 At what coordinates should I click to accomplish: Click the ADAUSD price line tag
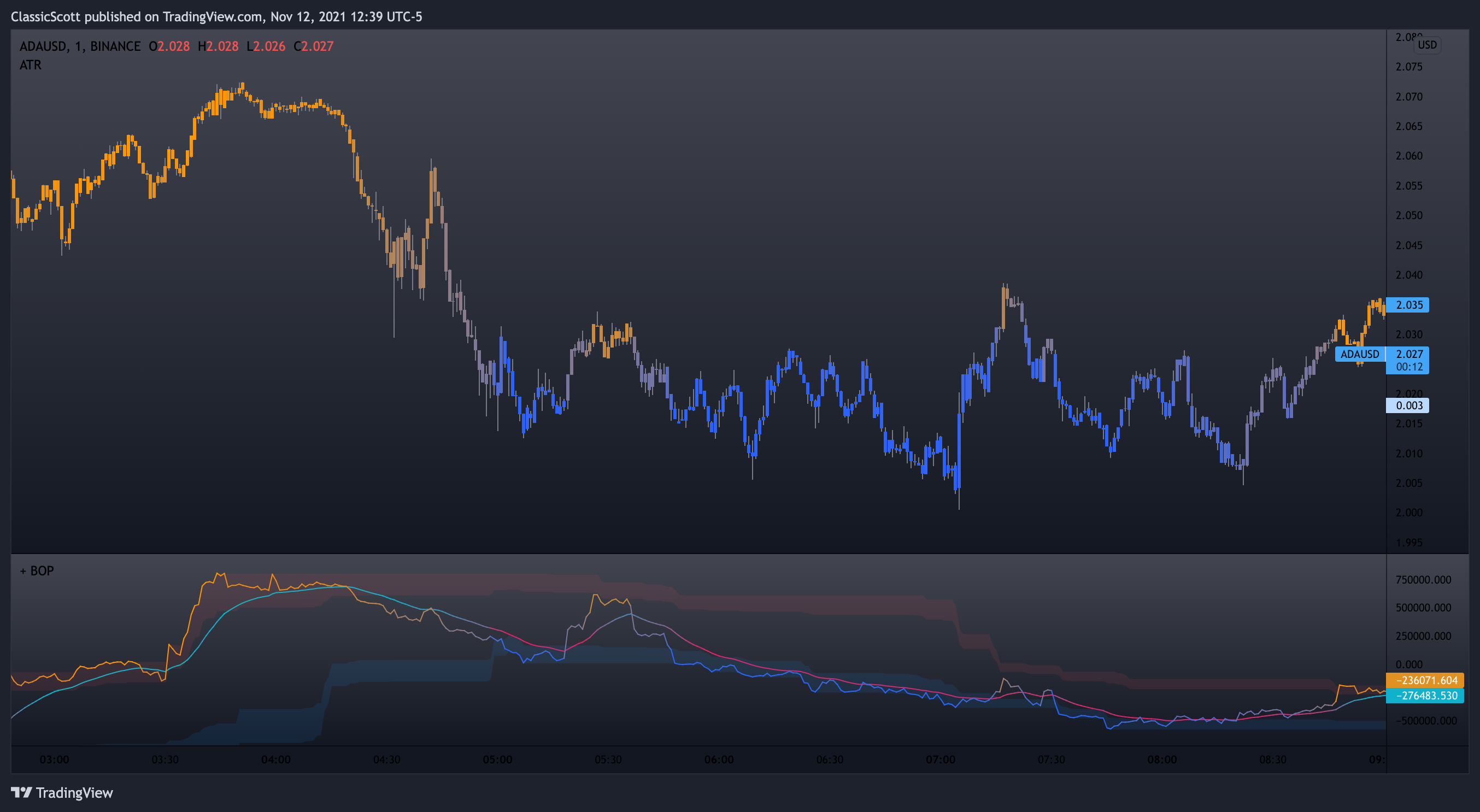click(1360, 354)
